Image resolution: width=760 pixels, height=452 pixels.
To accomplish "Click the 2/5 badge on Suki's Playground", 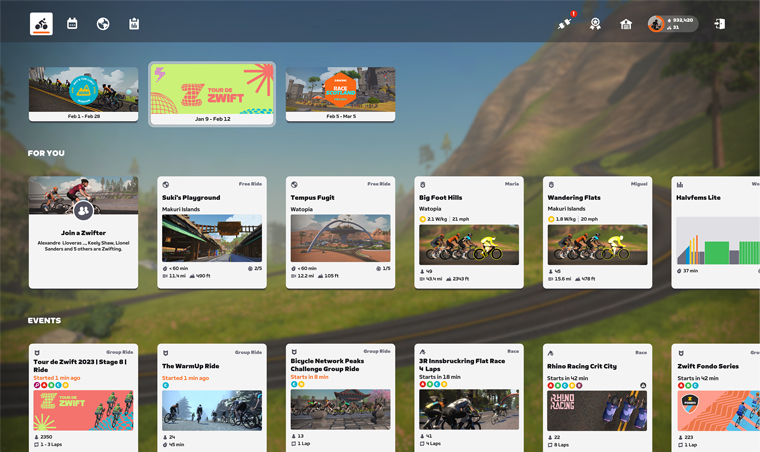I will pyautogui.click(x=254, y=268).
